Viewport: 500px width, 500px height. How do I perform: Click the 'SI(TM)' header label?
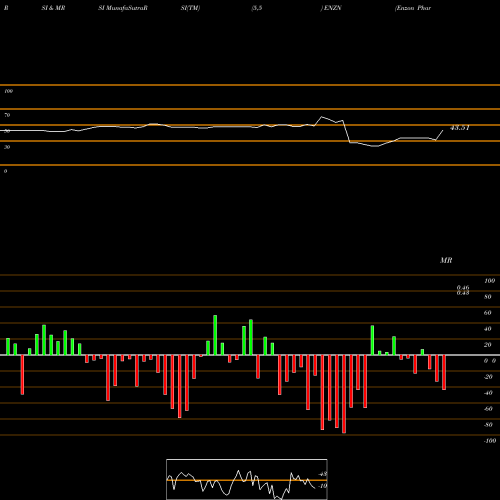click(x=190, y=8)
